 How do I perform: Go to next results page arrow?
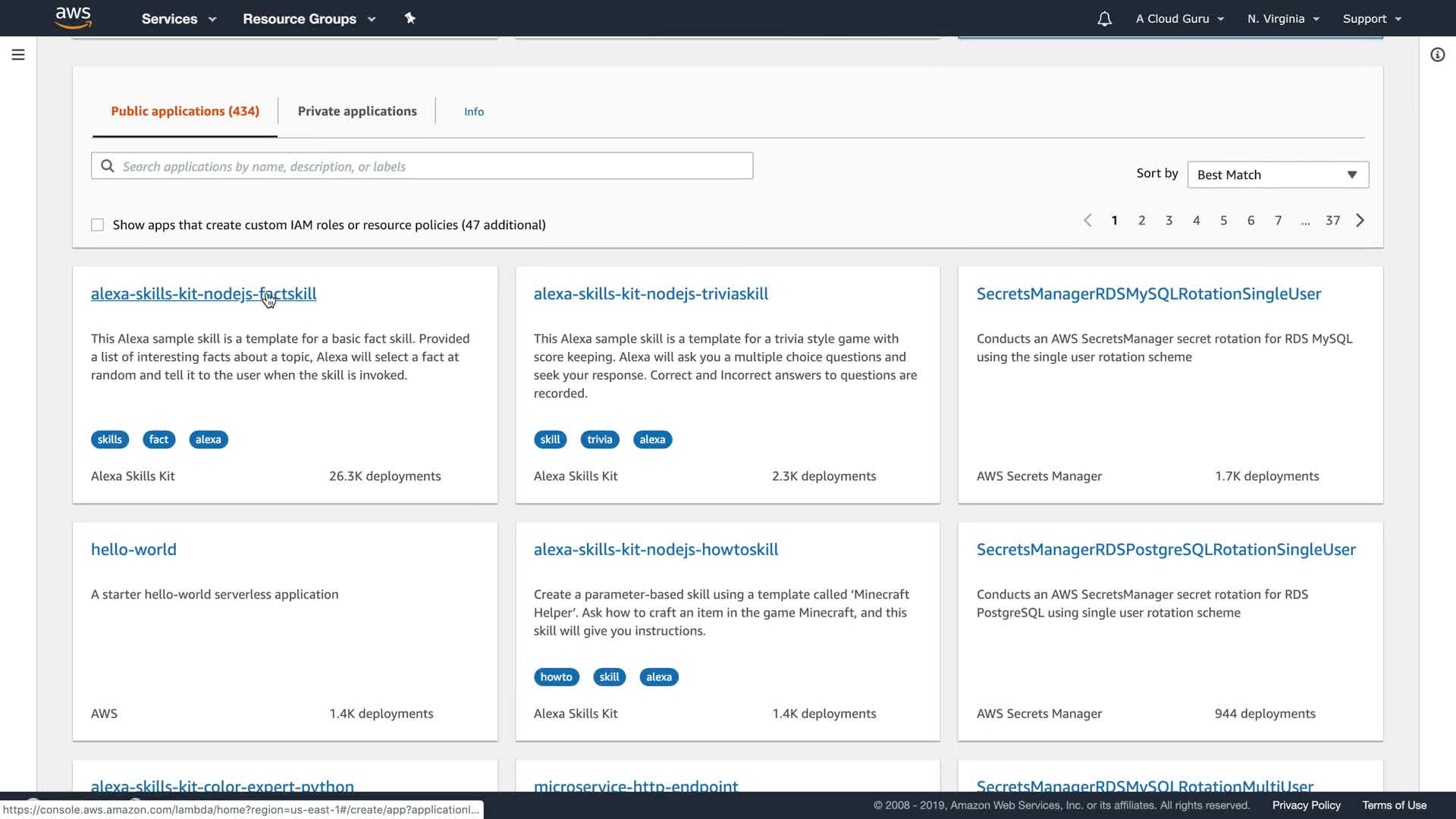(x=1360, y=221)
